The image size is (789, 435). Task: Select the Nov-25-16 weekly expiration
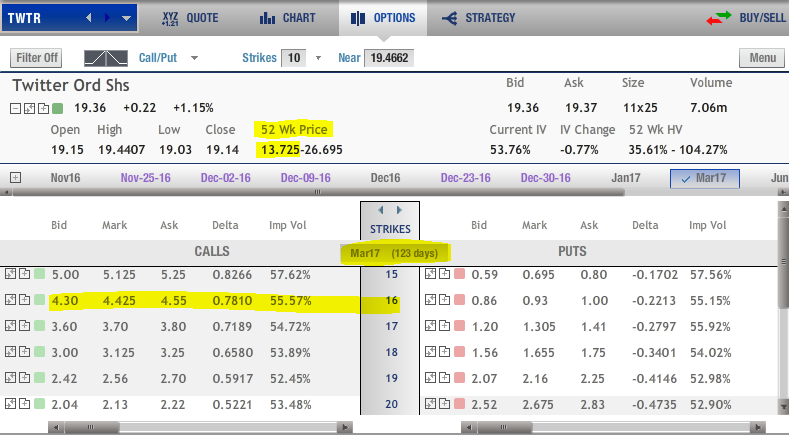point(145,178)
